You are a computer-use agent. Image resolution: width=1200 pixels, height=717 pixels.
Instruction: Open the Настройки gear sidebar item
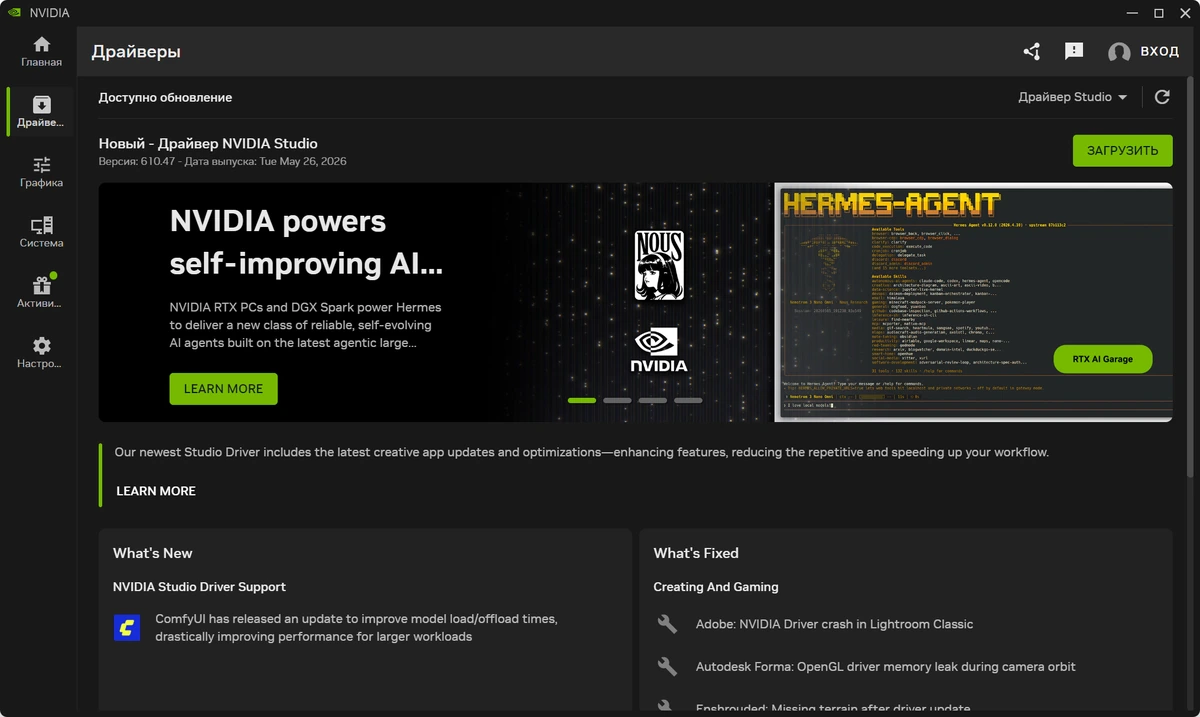(41, 353)
